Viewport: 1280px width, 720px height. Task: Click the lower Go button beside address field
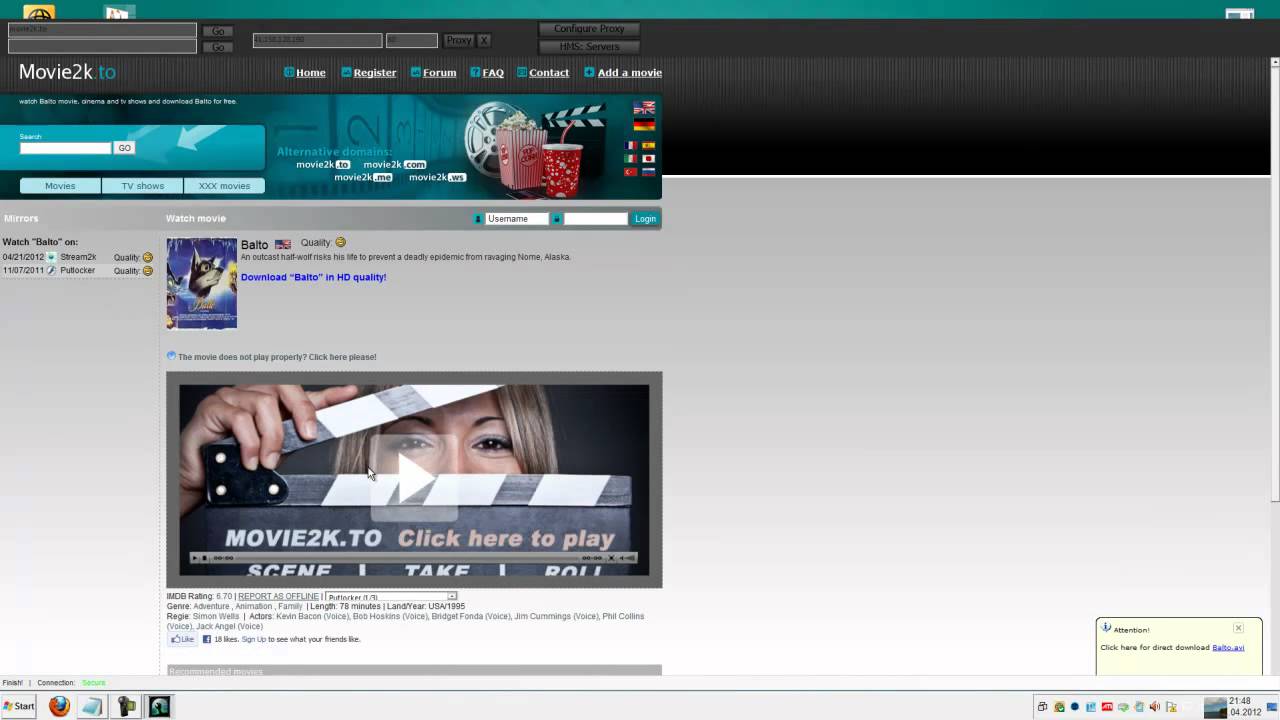(x=218, y=47)
